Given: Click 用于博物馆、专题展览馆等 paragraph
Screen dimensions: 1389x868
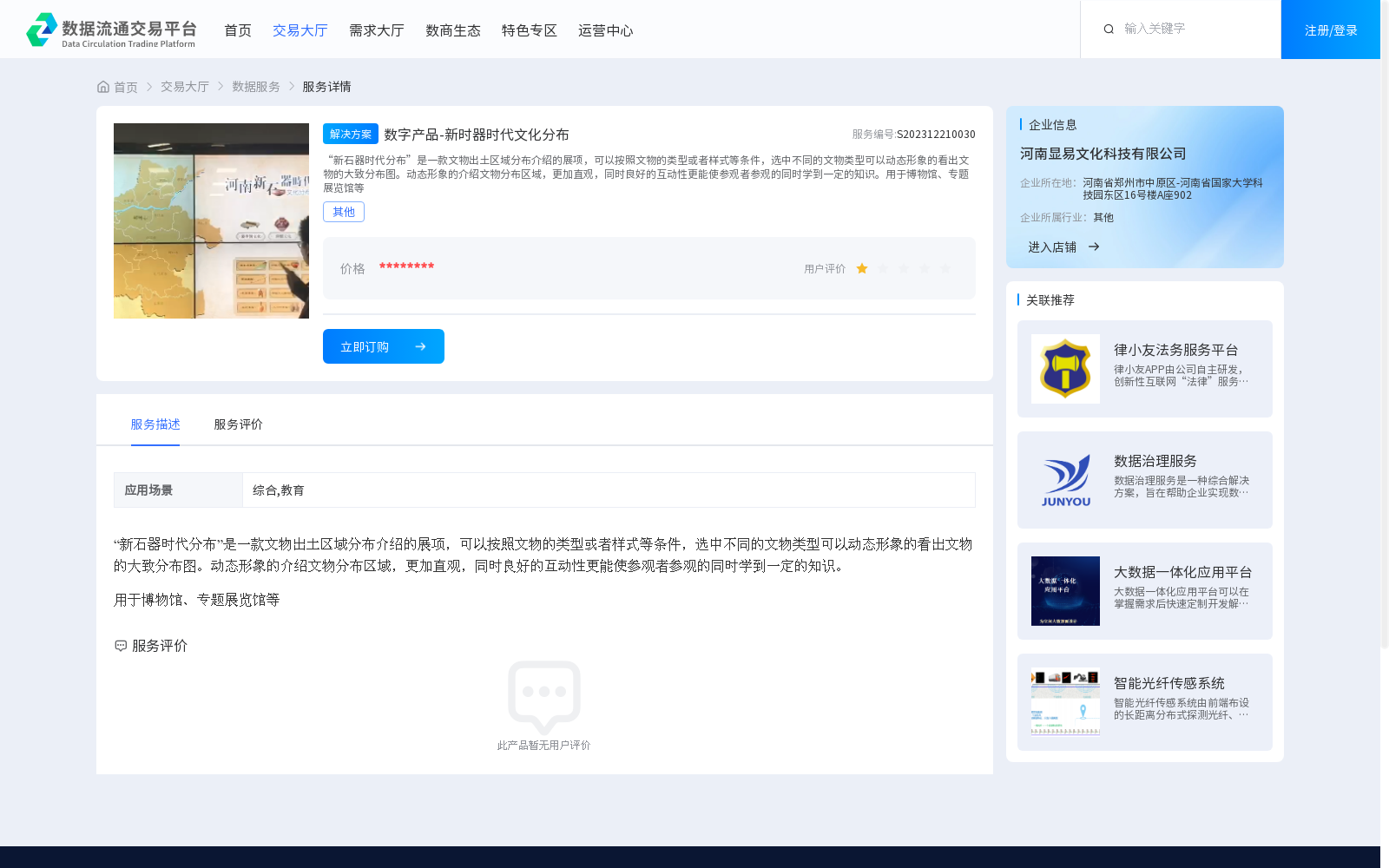Looking at the screenshot, I should 197,600.
